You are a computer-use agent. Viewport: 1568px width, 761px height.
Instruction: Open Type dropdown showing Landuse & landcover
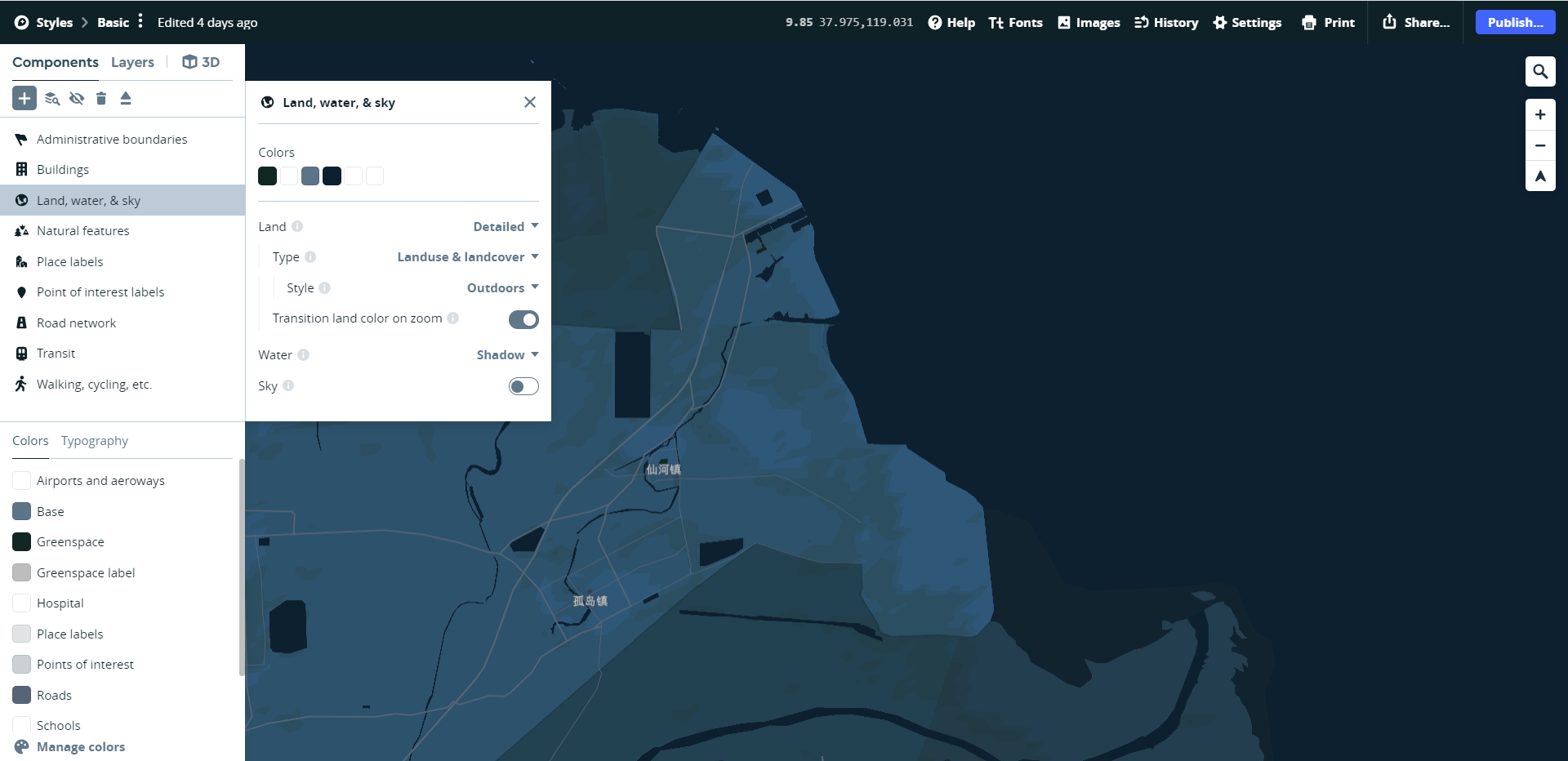pos(468,256)
